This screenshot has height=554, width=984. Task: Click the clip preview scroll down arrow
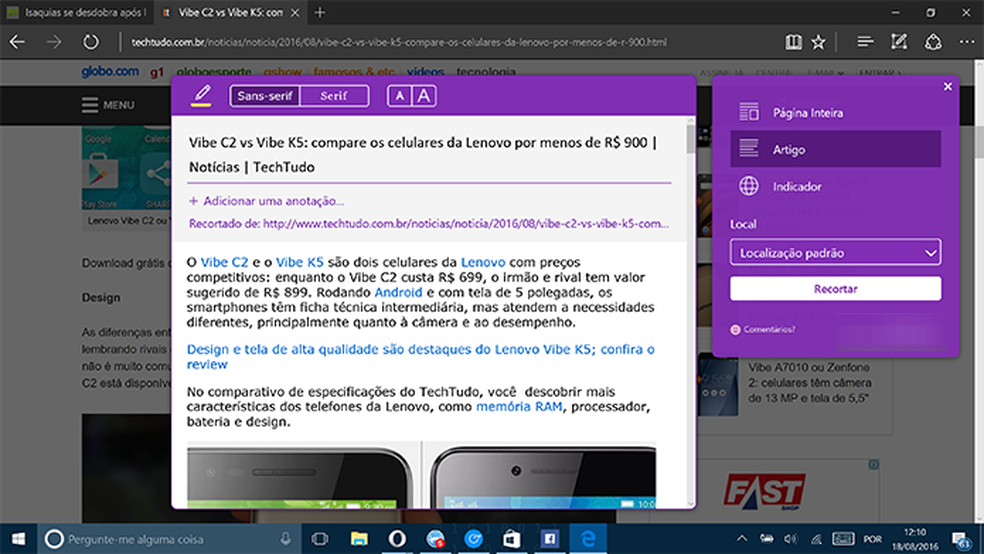pyautogui.click(x=690, y=503)
